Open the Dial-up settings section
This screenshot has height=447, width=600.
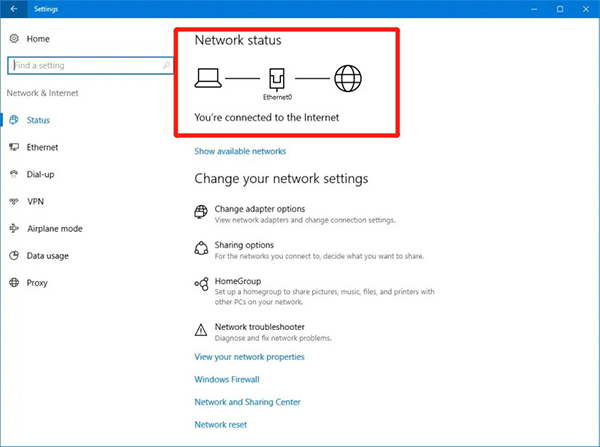40,175
